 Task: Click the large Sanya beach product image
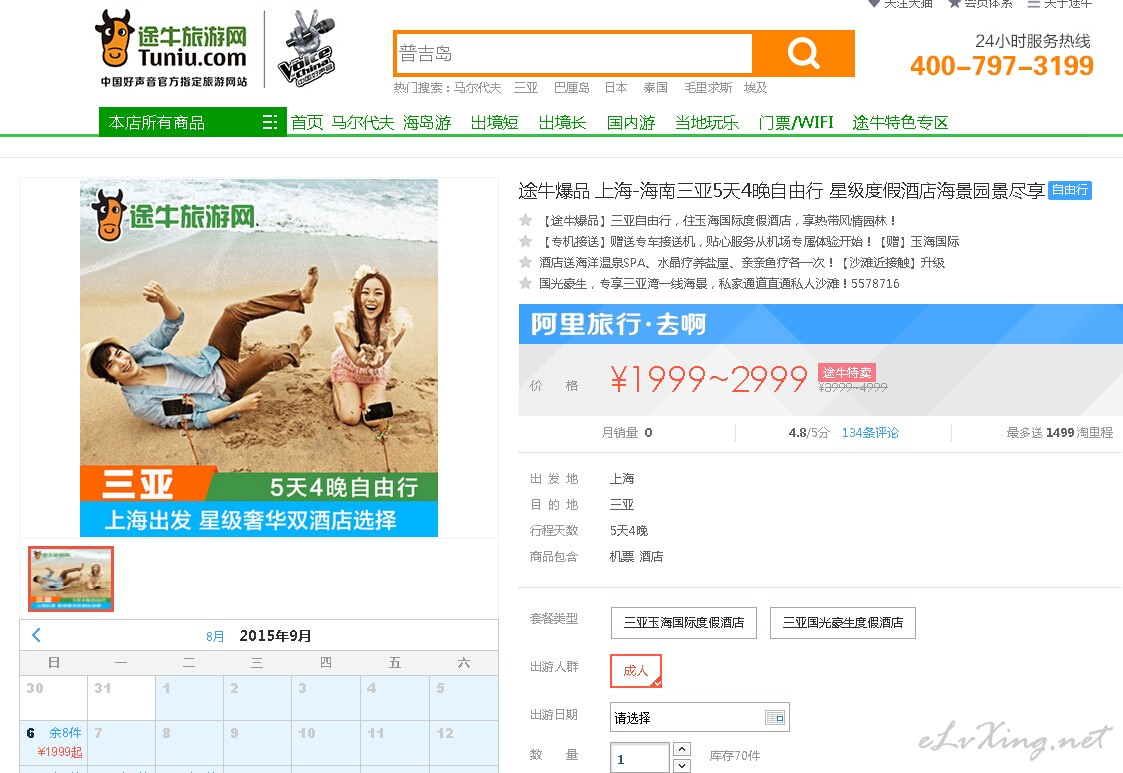click(259, 357)
